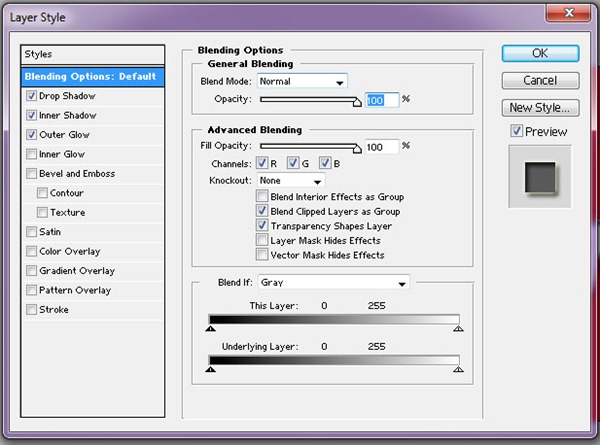Toggle the B channel checkbox
The image size is (600, 445).
[325, 163]
